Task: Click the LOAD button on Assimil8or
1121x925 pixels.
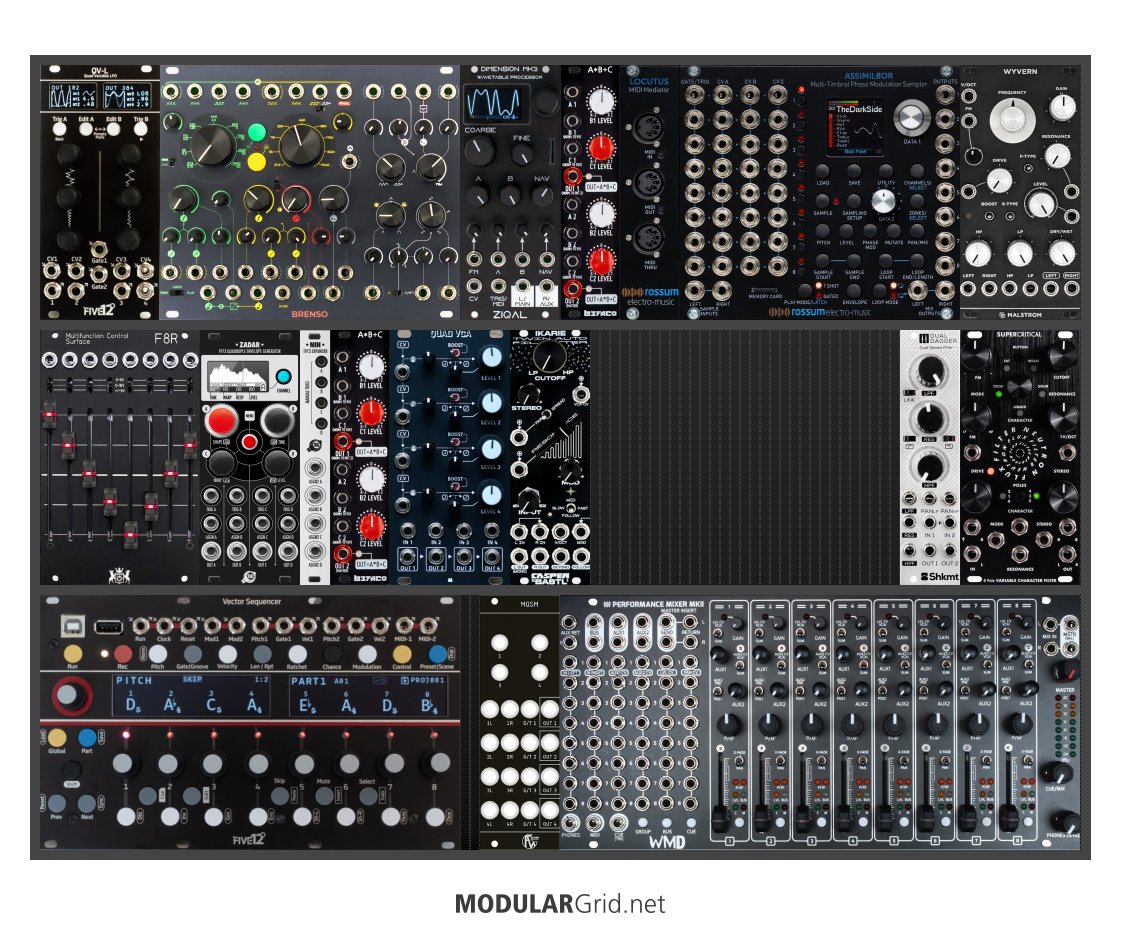Action: (823, 170)
